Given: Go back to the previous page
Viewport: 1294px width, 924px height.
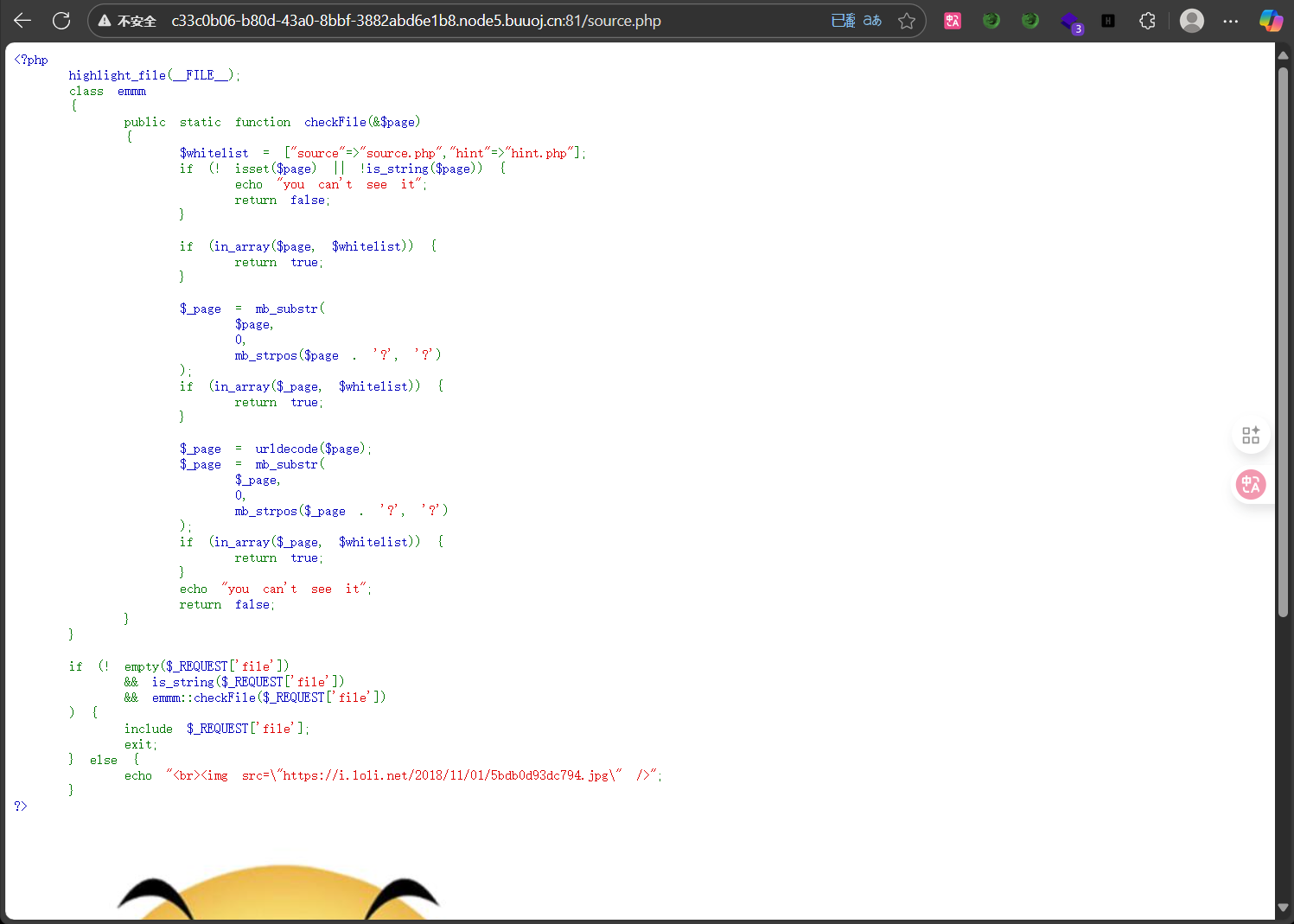Looking at the screenshot, I should coord(22,20).
